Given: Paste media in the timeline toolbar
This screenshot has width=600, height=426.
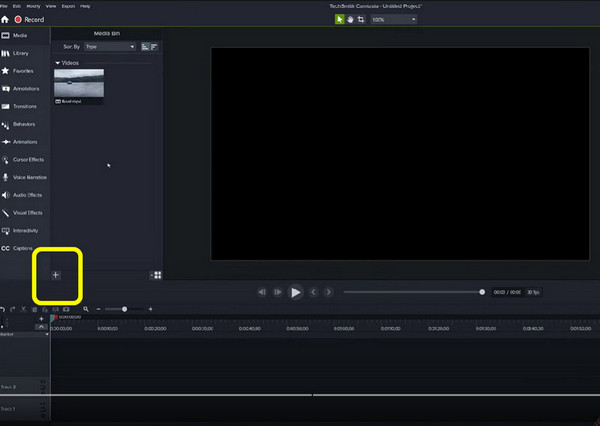Looking at the screenshot, I should 45,309.
